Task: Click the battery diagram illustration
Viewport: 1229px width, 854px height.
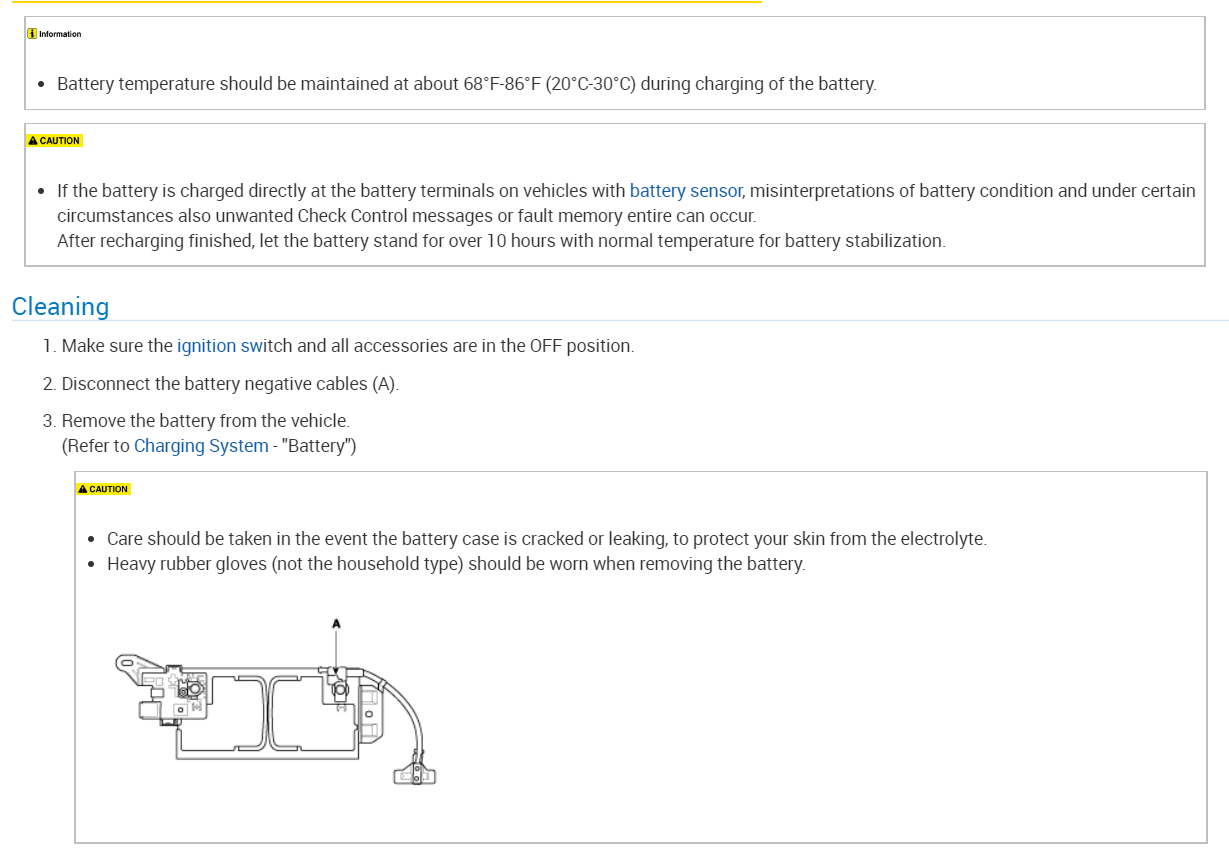Action: 270,710
